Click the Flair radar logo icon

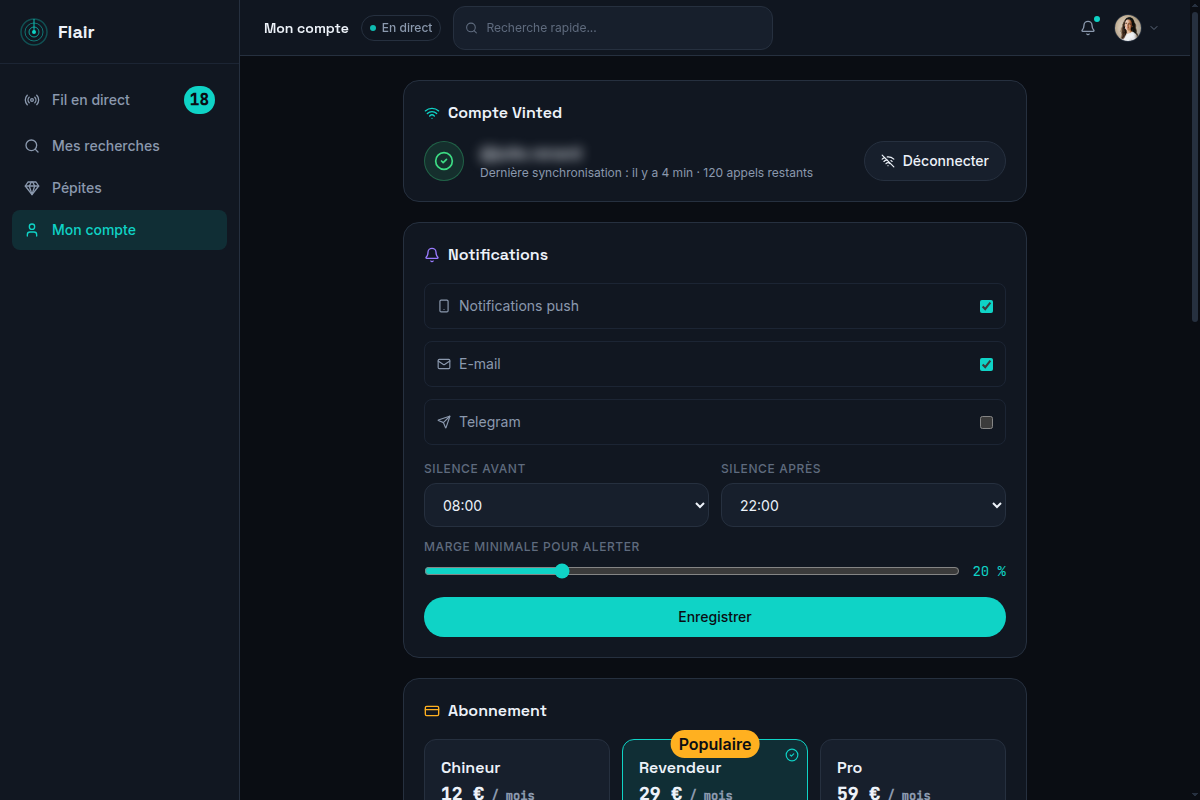pyautogui.click(x=33, y=32)
